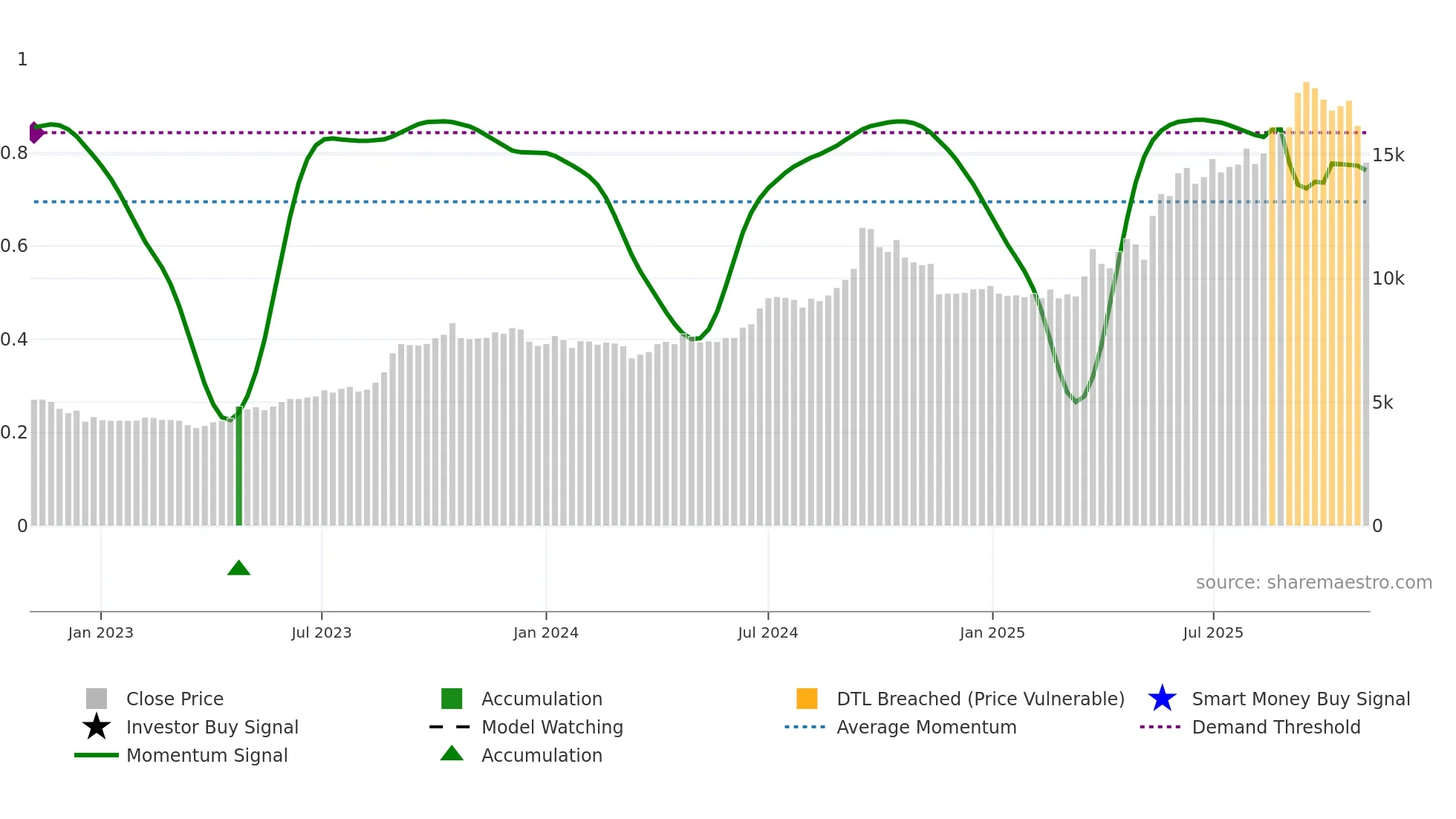Click the 15k right-axis label

[x=1388, y=155]
